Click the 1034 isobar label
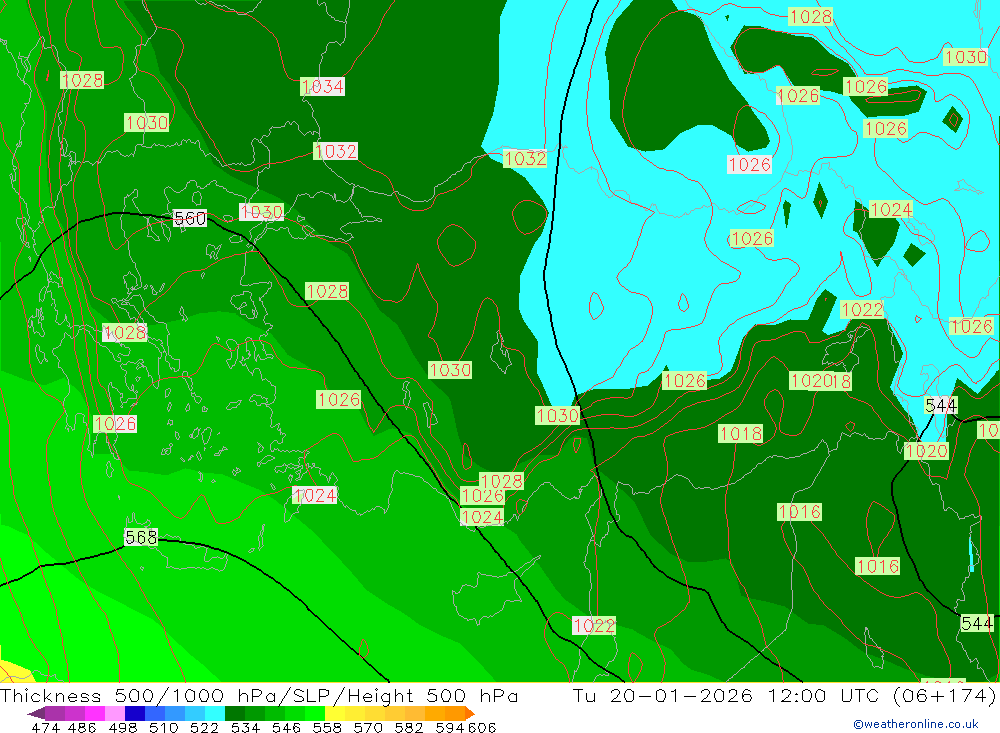This screenshot has width=1000, height=733. 323,86
